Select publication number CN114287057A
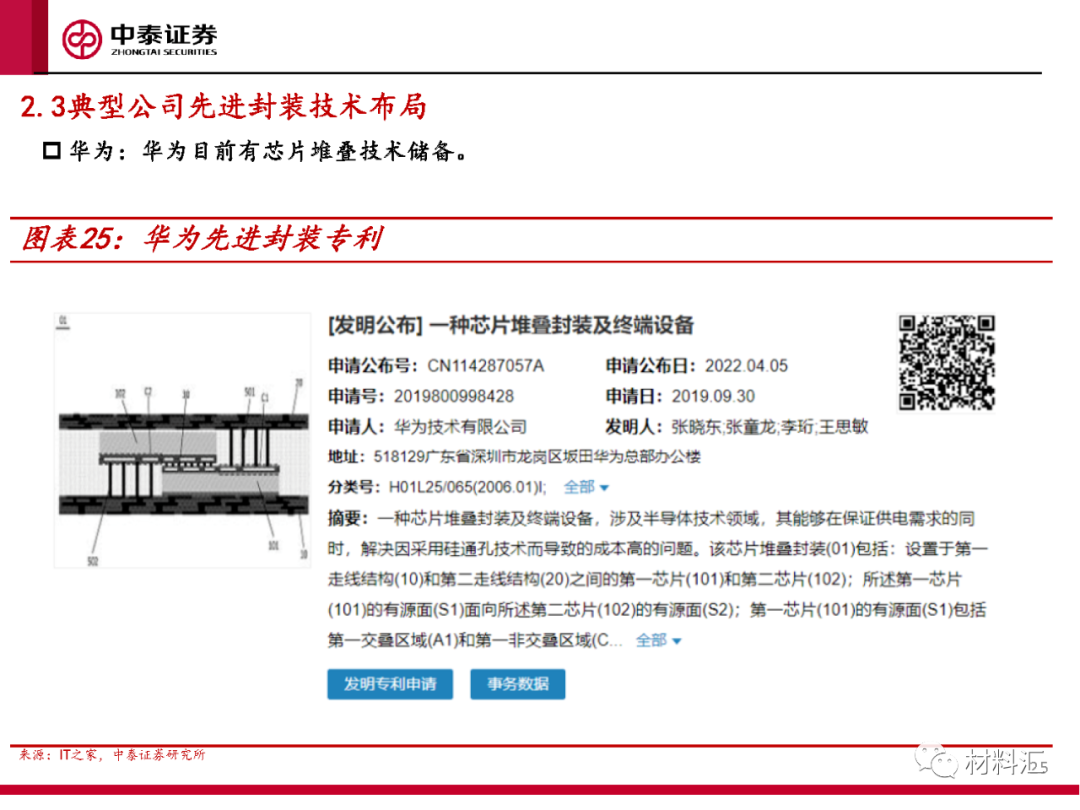 point(486,366)
